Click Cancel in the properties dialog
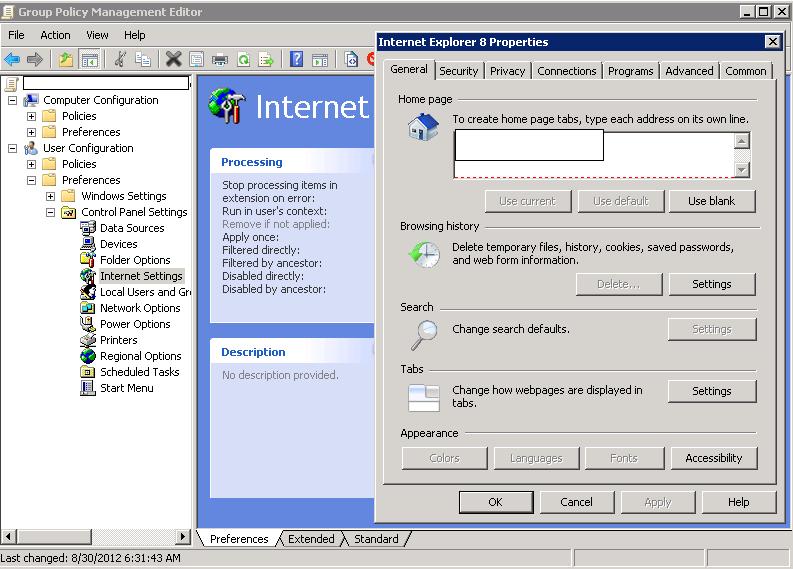 [x=577, y=502]
